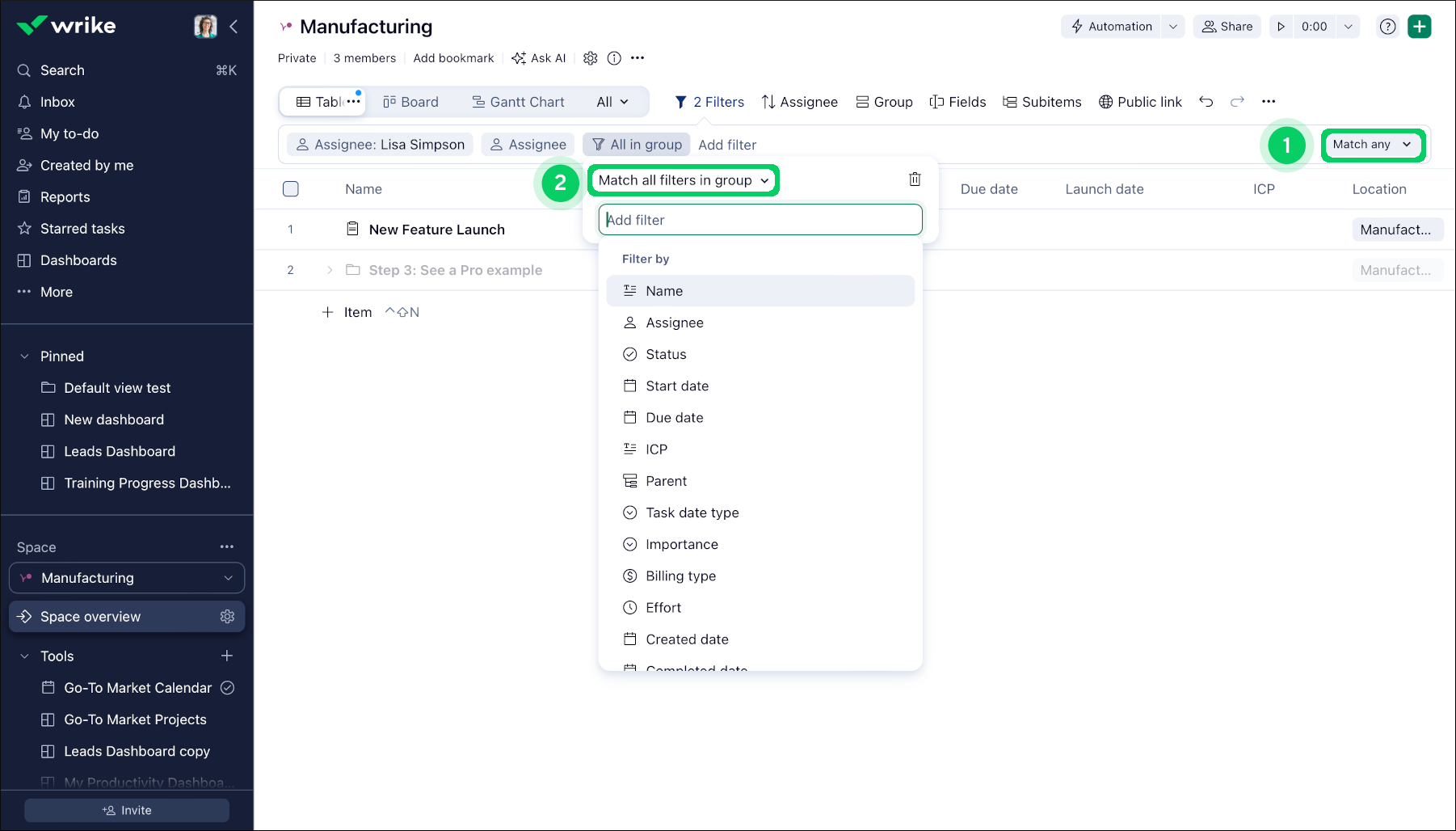This screenshot has height=831, width=1456.
Task: Collapse the sidebar with the chevron arrow
Action: (234, 27)
